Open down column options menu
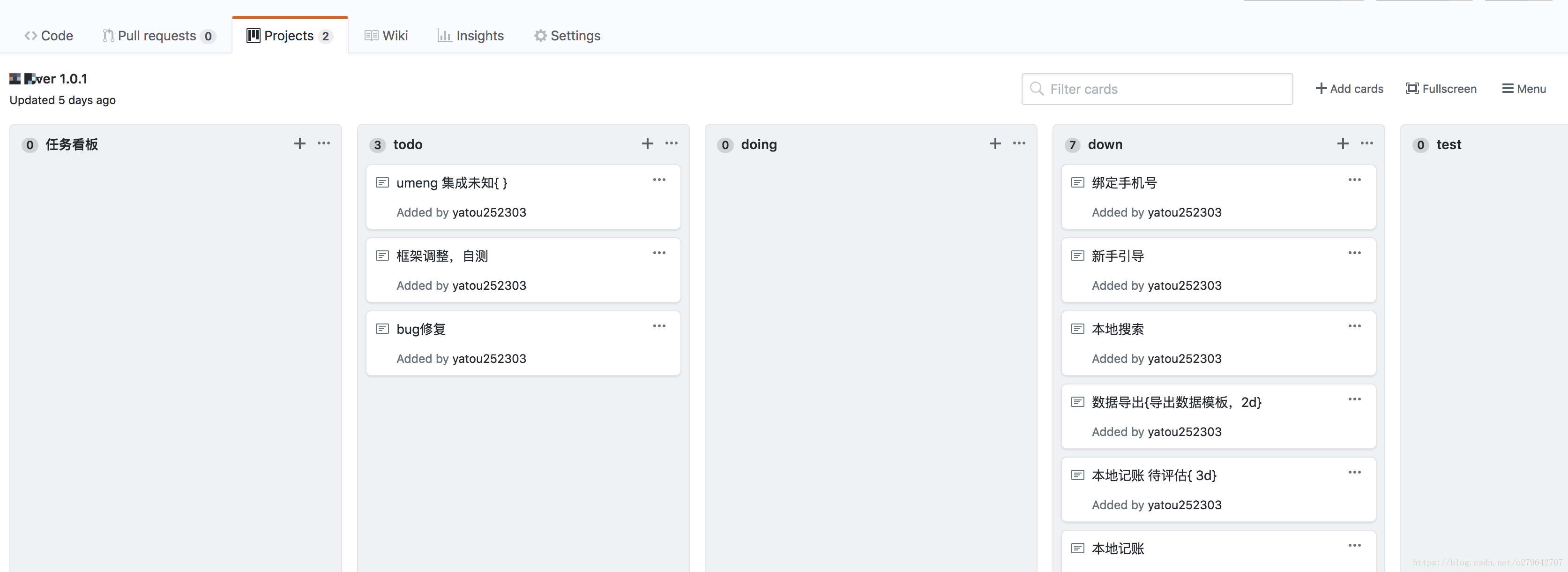Image resolution: width=1568 pixels, height=572 pixels. pos(1366,144)
